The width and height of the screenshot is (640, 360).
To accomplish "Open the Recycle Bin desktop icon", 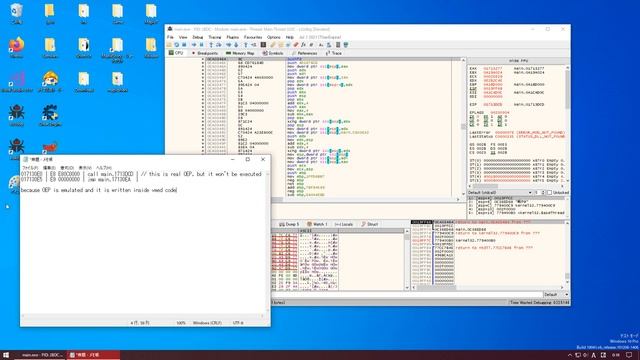I will (x=16, y=14).
